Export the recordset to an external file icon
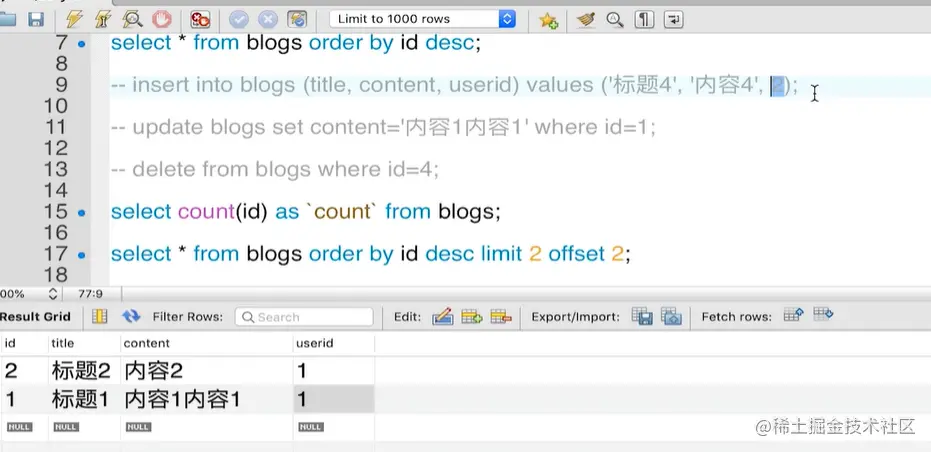The width and height of the screenshot is (931, 452). pyautogui.click(x=642, y=316)
